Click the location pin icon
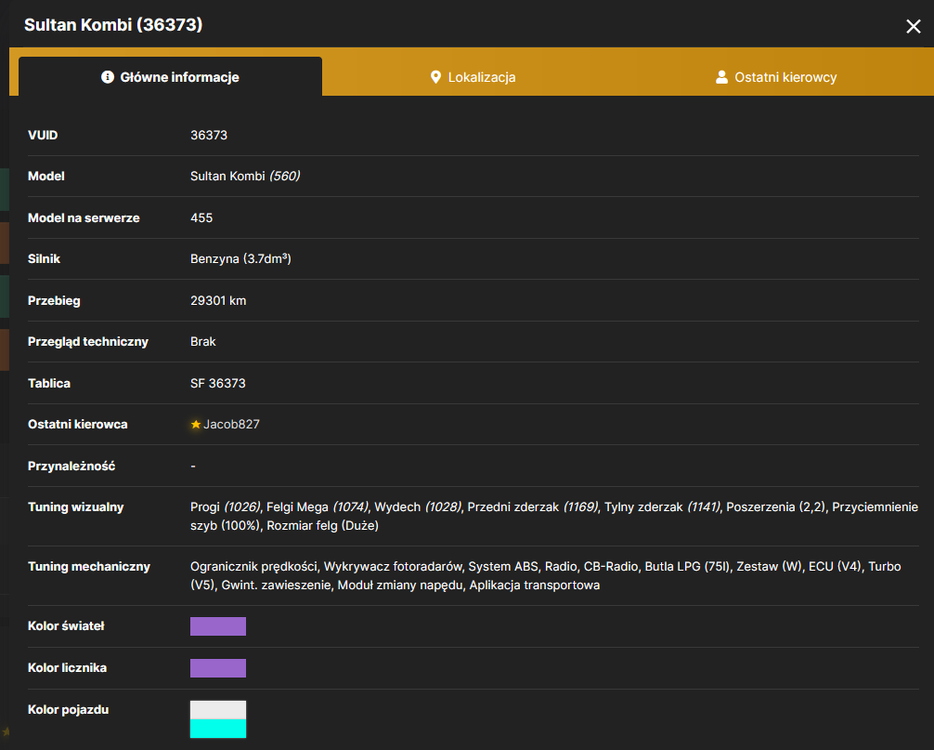934x750 pixels. click(x=435, y=77)
